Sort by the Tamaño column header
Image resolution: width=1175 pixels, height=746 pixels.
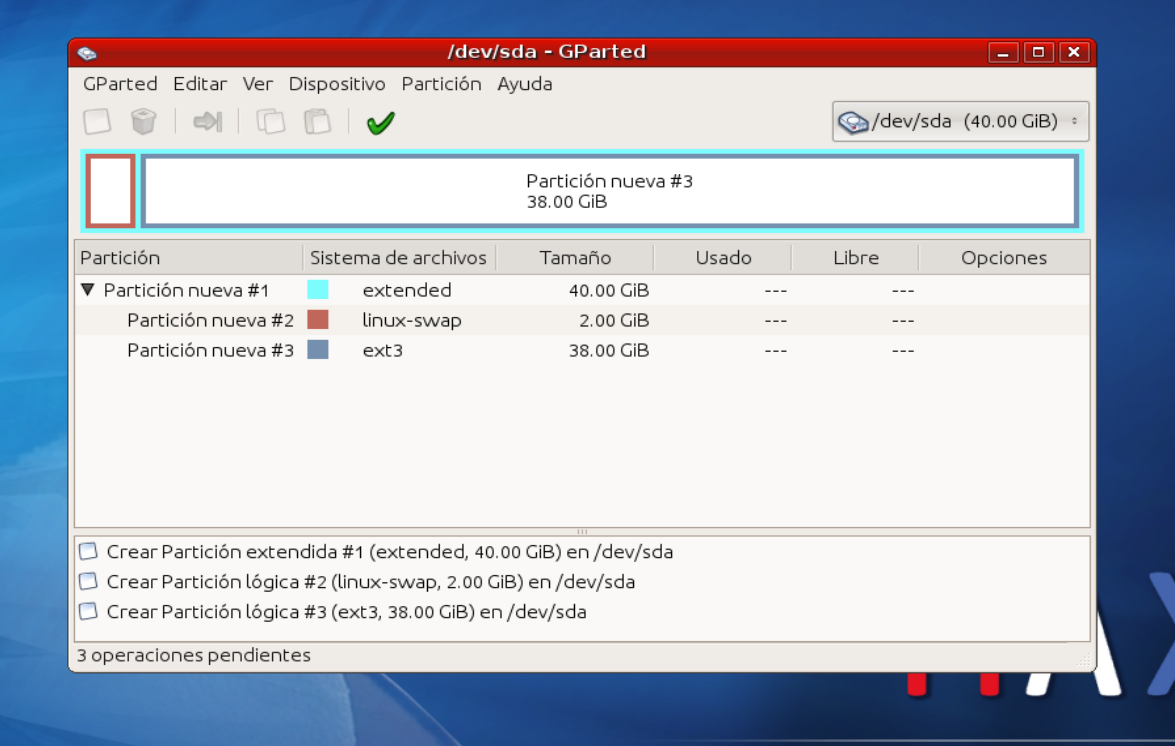(x=575, y=258)
